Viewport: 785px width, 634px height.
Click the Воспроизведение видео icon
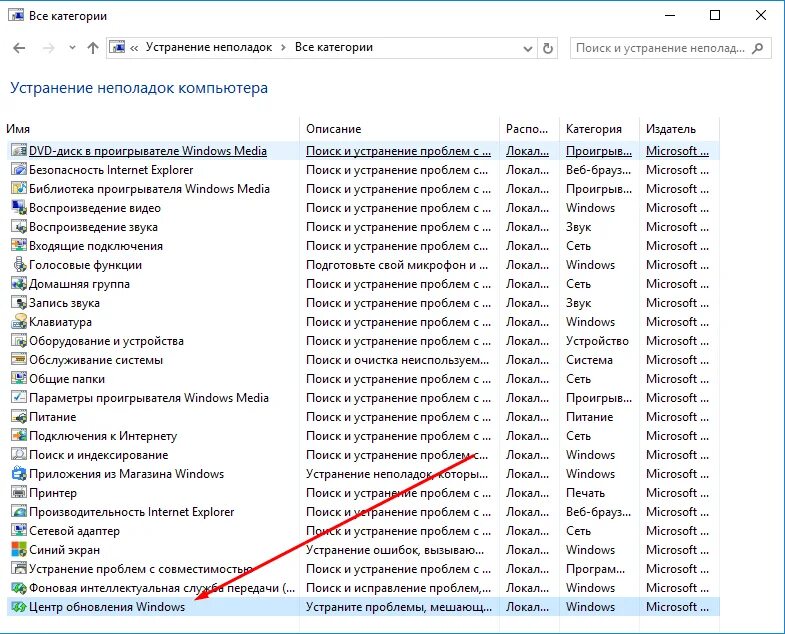[x=19, y=208]
